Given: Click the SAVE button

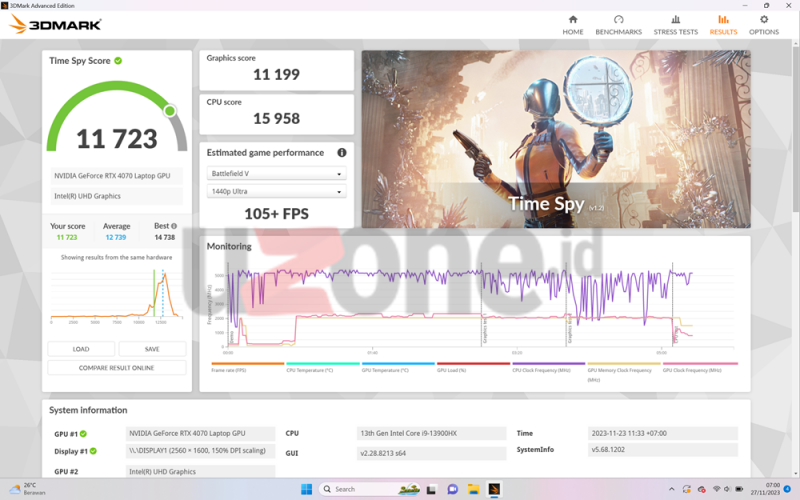Looking at the screenshot, I should tap(152, 349).
